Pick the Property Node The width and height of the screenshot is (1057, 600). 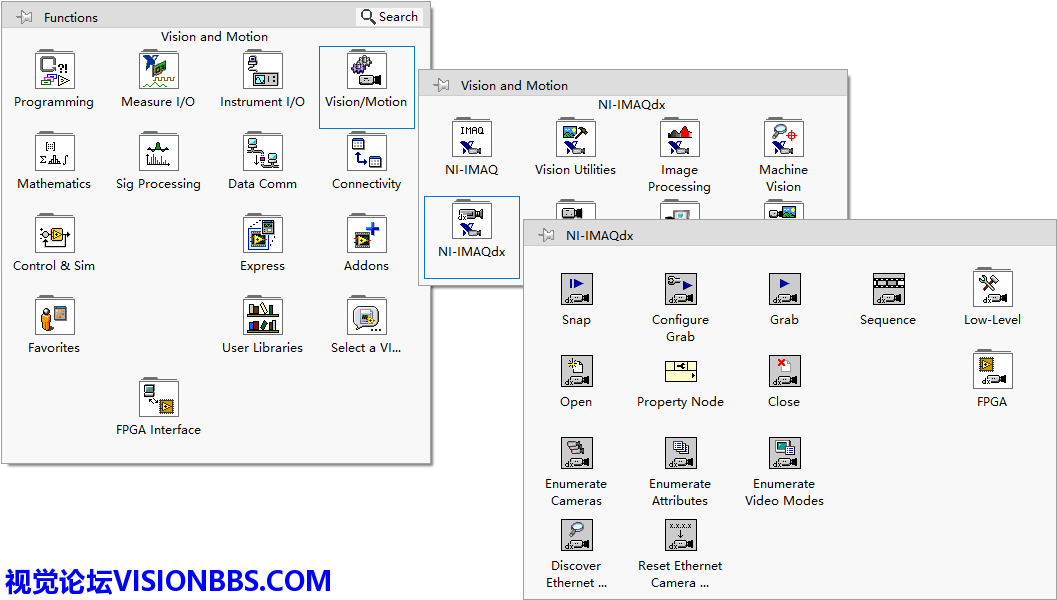tap(680, 371)
